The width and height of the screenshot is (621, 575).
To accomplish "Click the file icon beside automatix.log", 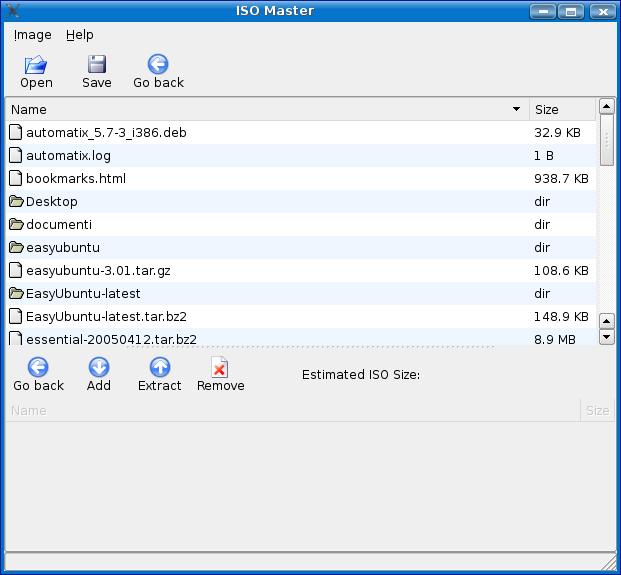I will [x=15, y=155].
